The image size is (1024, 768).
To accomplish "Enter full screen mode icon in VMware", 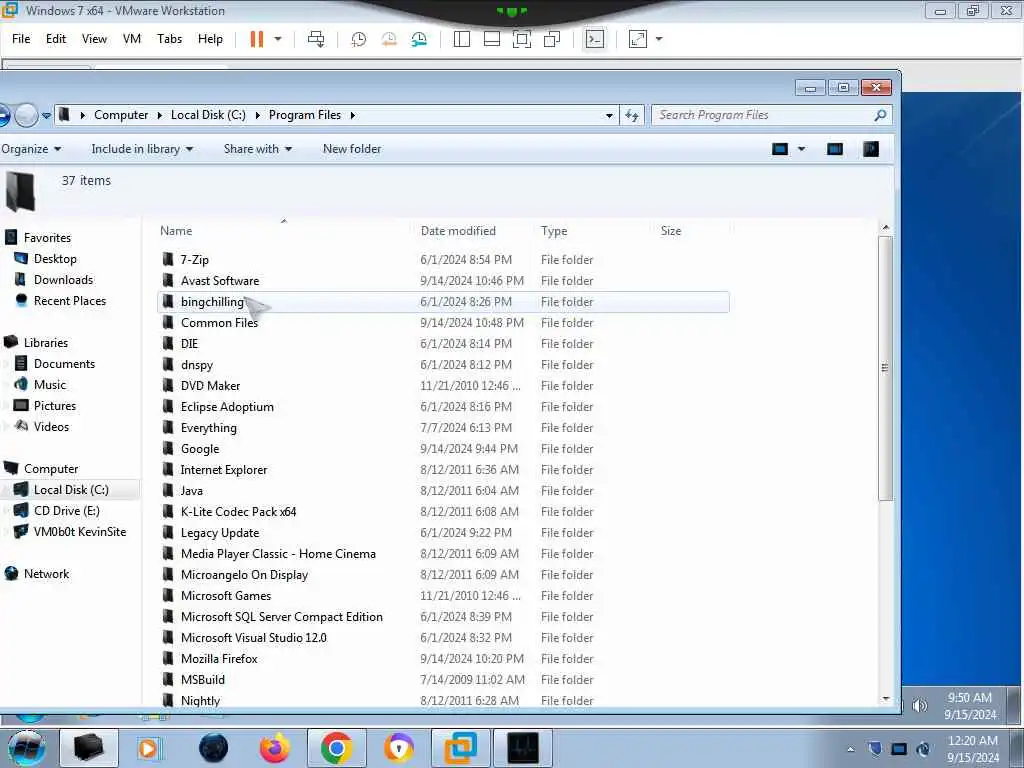I will pos(522,39).
